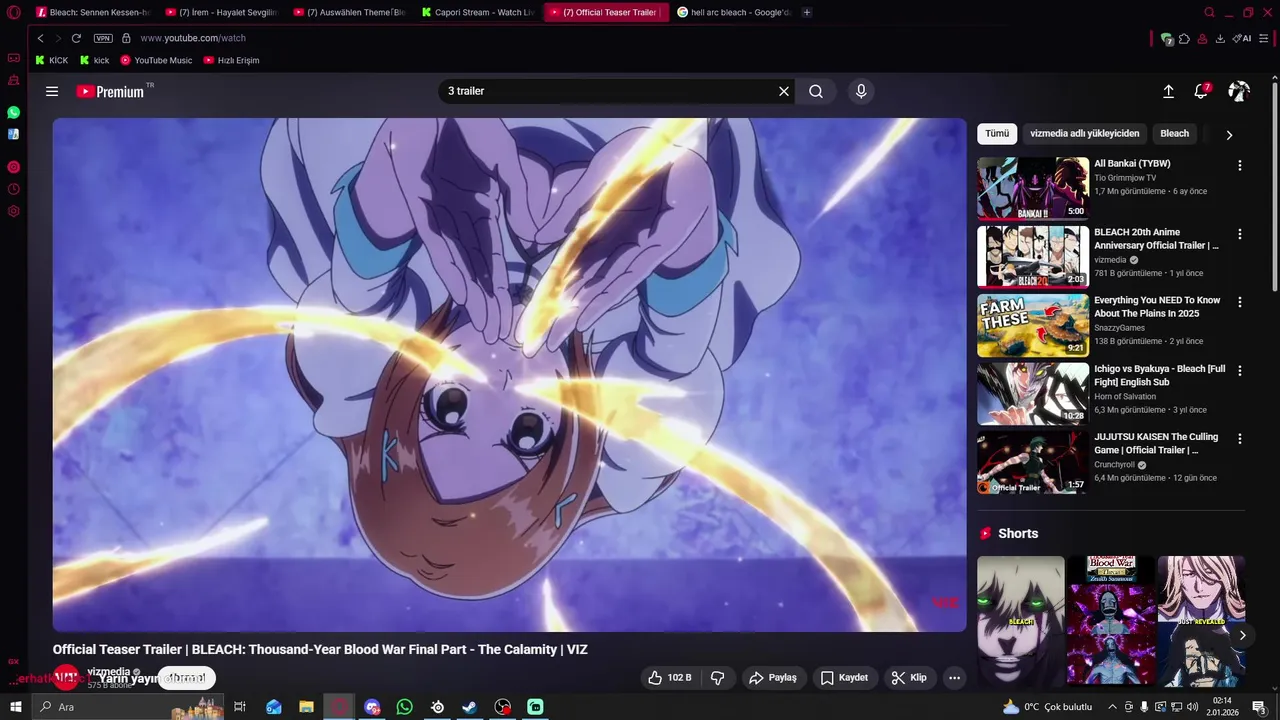Open the weather widget 0°C Çok bulutlu
1280x720 pixels.
1047,707
